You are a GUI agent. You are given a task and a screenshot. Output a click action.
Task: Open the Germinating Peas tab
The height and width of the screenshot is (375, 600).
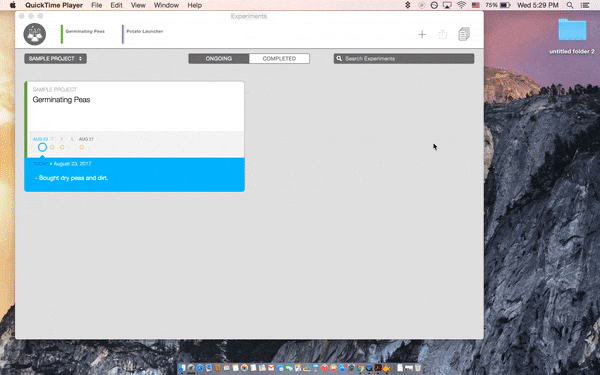click(85, 31)
